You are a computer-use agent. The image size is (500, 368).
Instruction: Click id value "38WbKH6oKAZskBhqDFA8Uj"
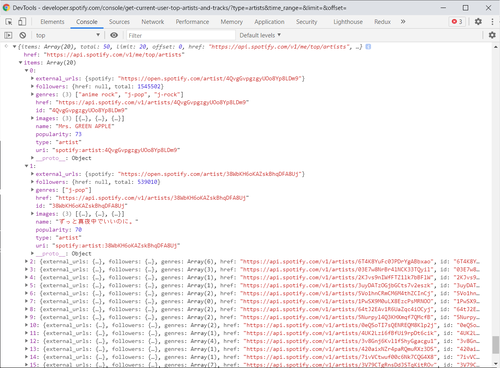click(x=88, y=206)
